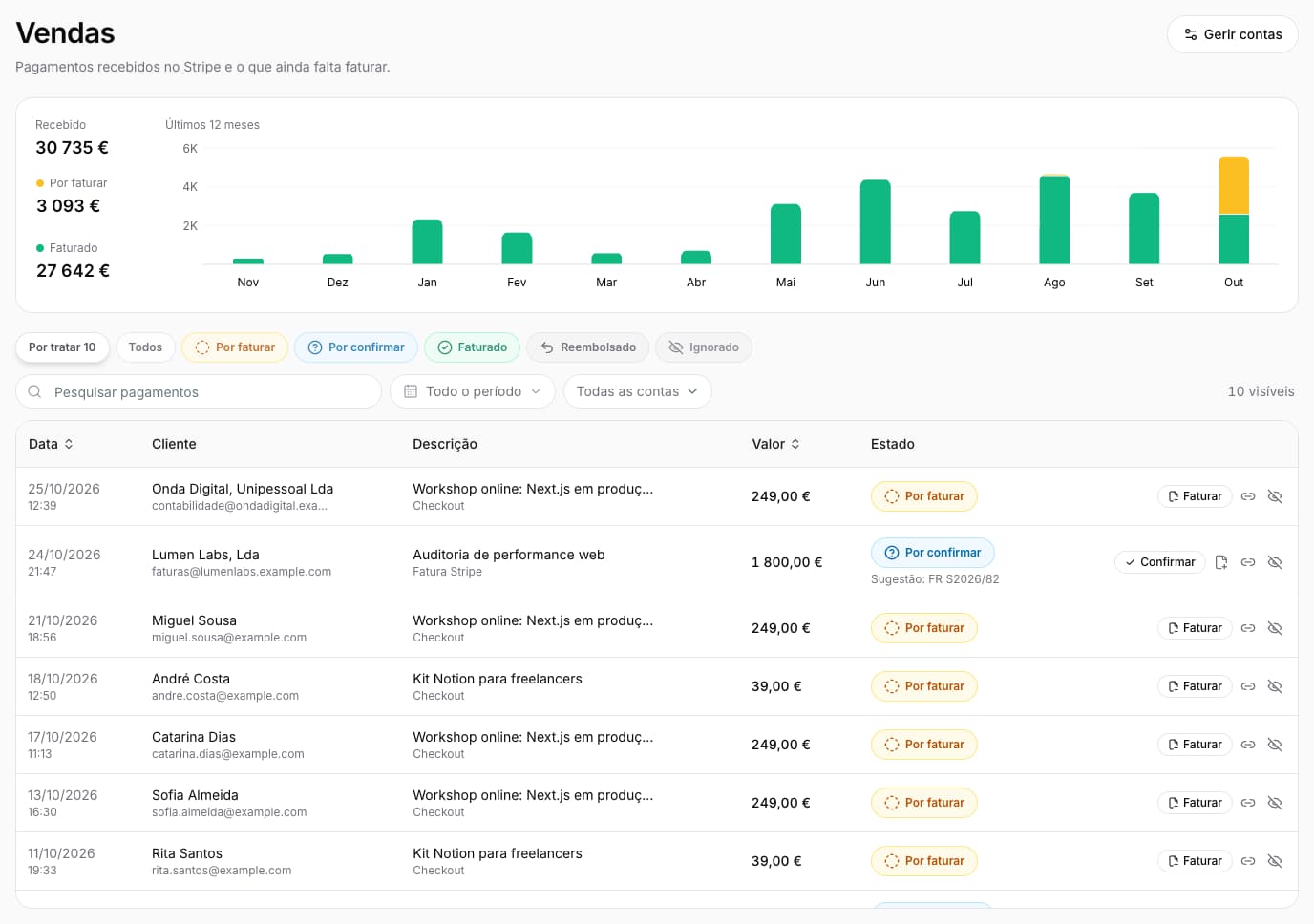Click link icon in Miguel Sousa row
The width and height of the screenshot is (1314, 924).
(1248, 628)
